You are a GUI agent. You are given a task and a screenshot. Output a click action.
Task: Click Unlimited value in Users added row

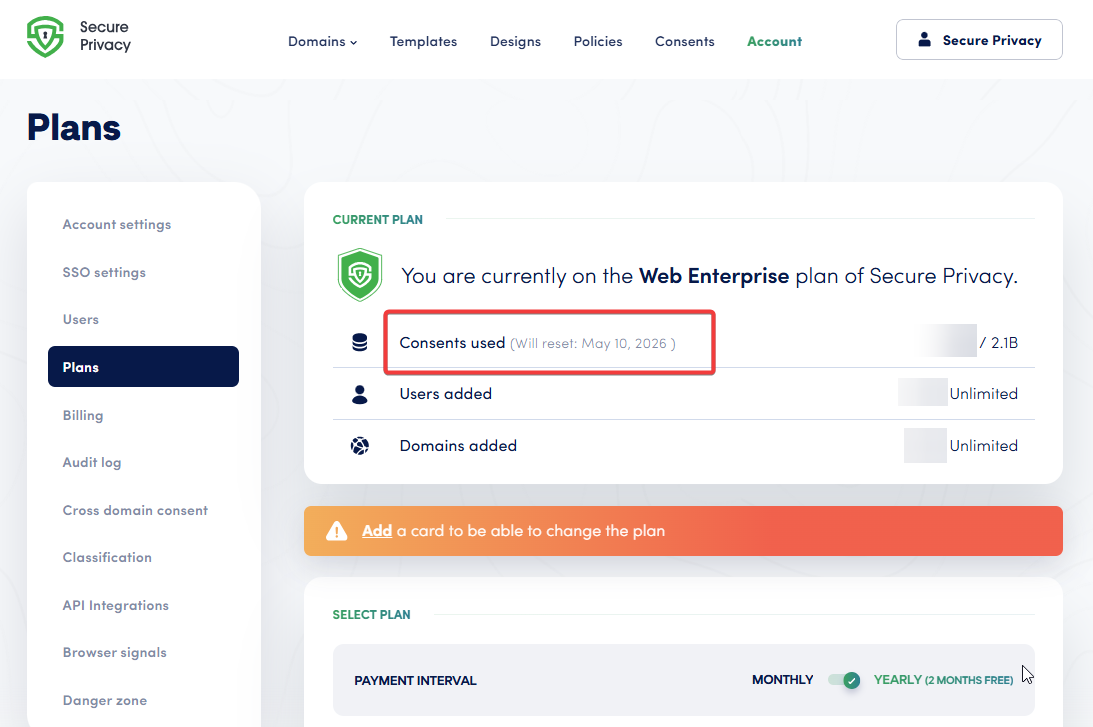click(x=984, y=394)
